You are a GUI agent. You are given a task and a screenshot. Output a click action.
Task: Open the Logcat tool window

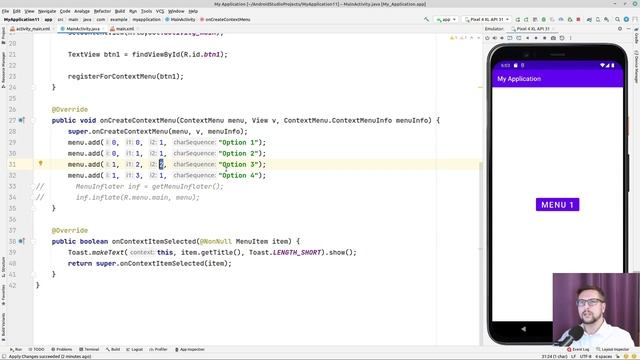pos(135,349)
